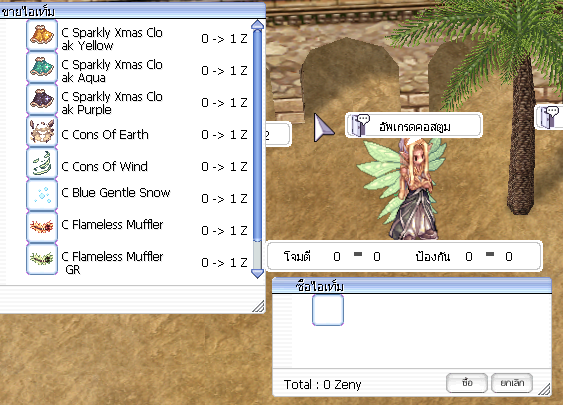
Task: Click the scroll-up arrow of the item list
Action: (x=257, y=25)
